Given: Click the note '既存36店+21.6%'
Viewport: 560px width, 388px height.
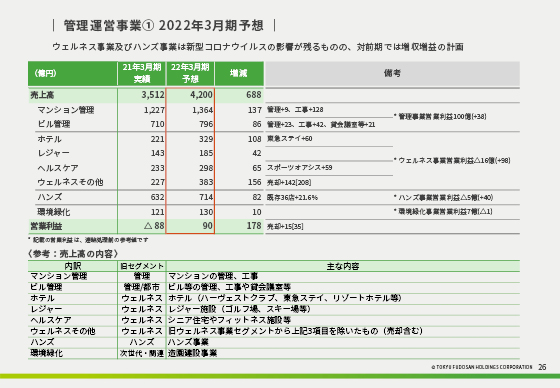Looking at the screenshot, I should (x=292, y=198).
